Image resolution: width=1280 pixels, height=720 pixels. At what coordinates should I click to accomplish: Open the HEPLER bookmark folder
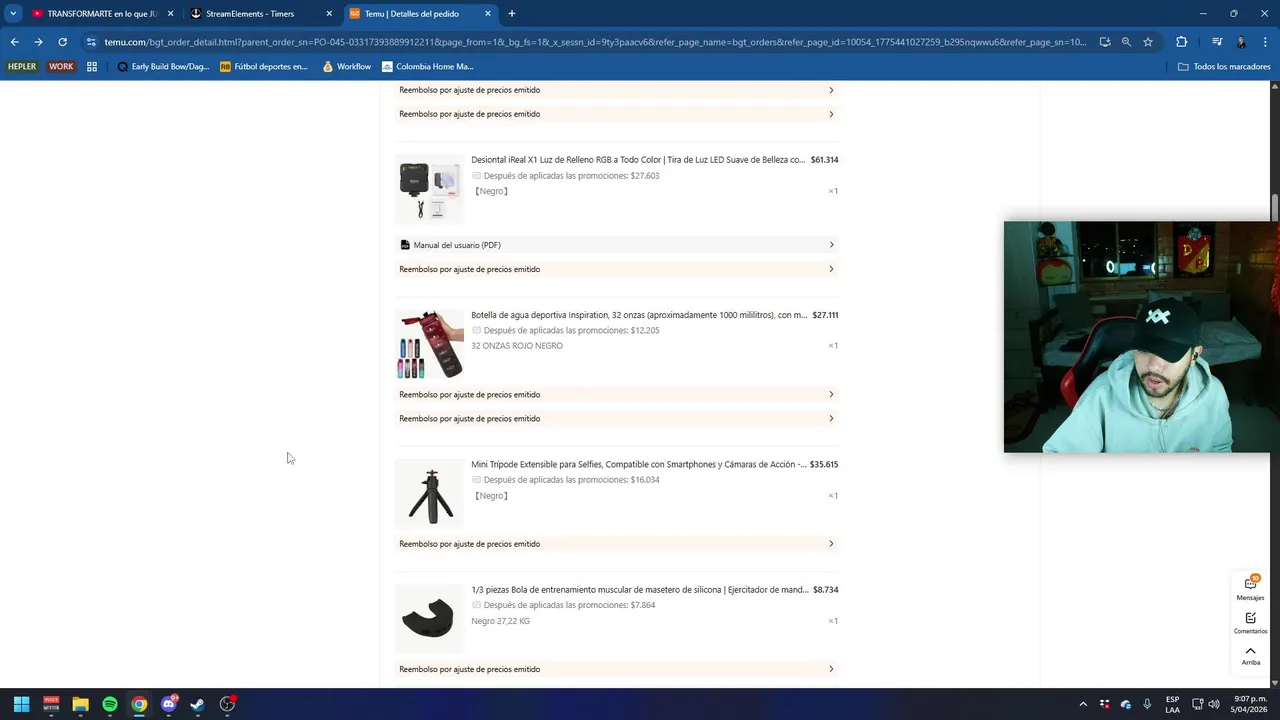tap(22, 67)
